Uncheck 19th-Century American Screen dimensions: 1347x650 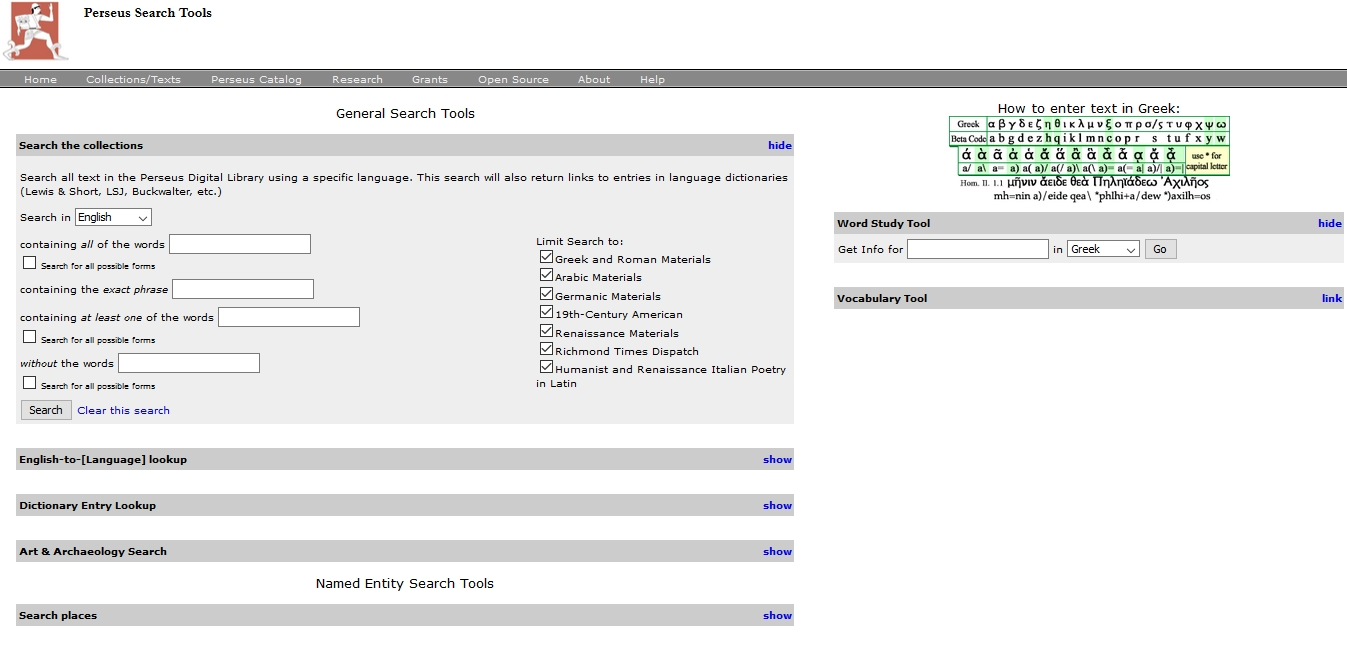coord(546,312)
